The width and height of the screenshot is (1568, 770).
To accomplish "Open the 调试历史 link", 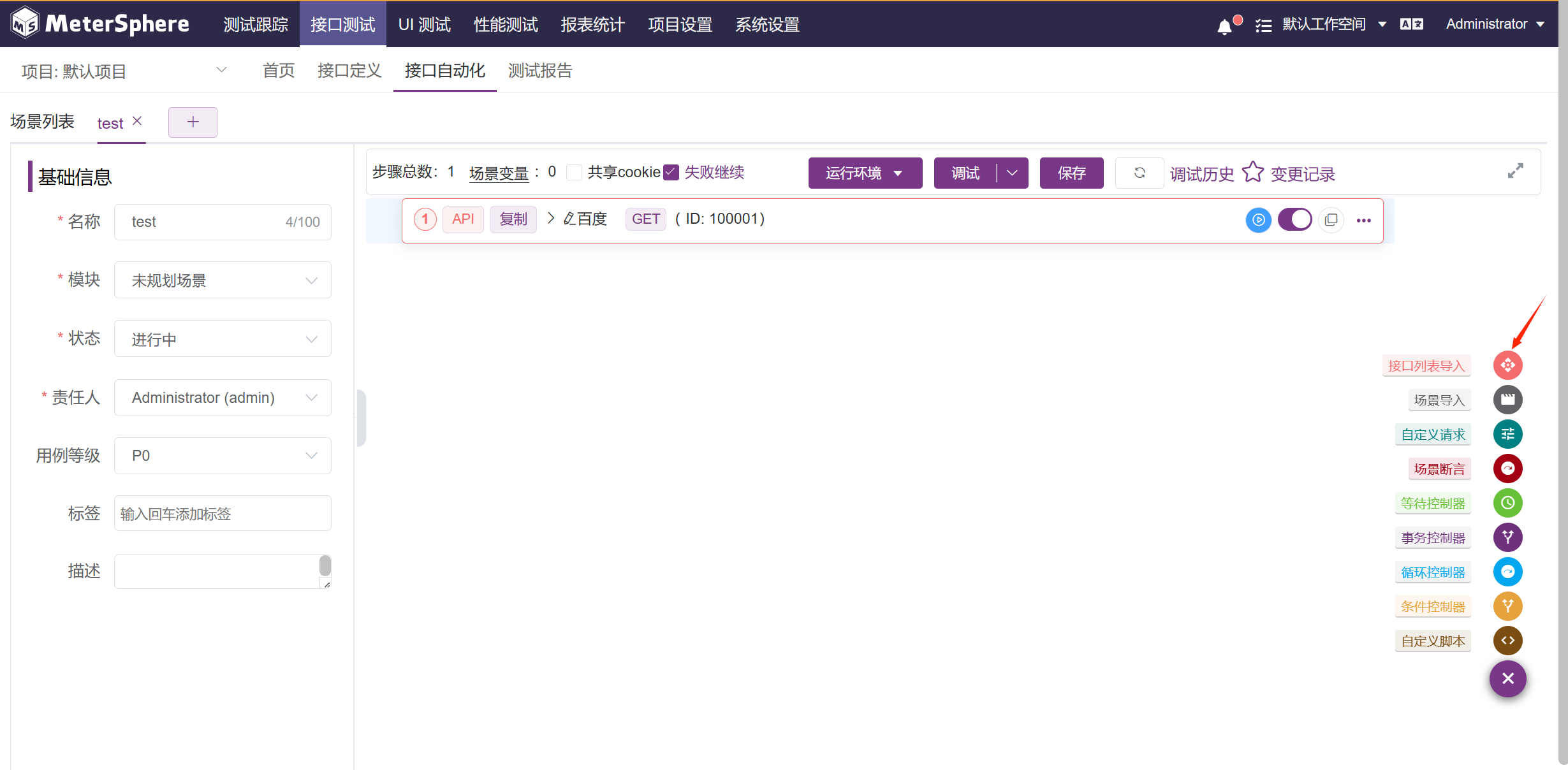I will point(1201,174).
